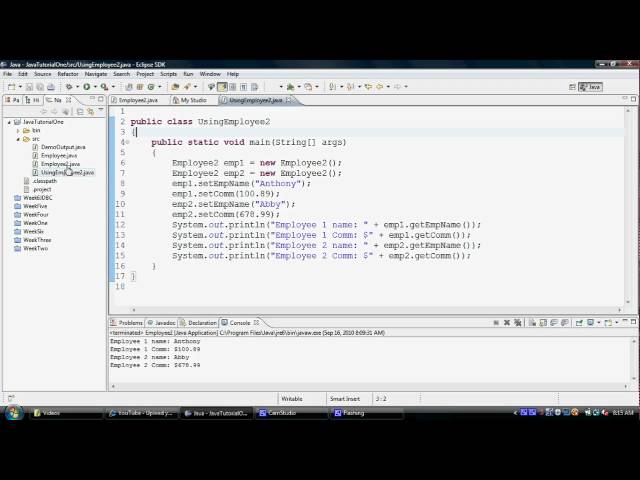Open dropdown next to New Class icon
Image resolution: width=640 pixels, height=480 pixels.
(160, 87)
